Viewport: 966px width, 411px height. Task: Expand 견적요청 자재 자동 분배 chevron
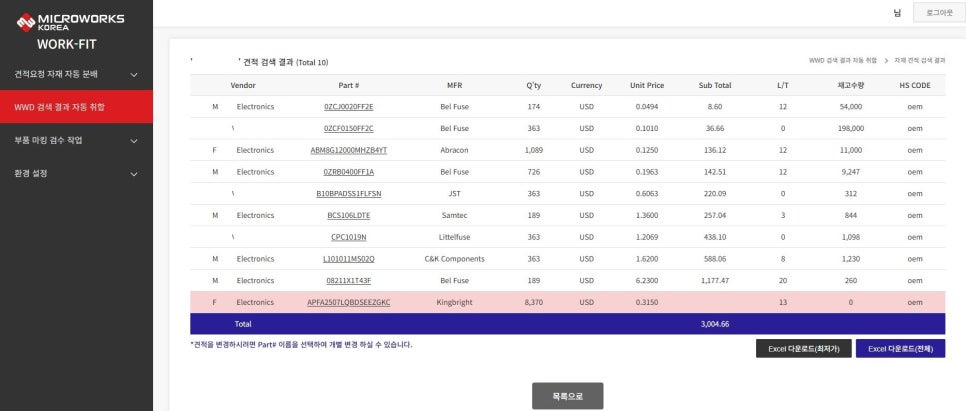134,75
